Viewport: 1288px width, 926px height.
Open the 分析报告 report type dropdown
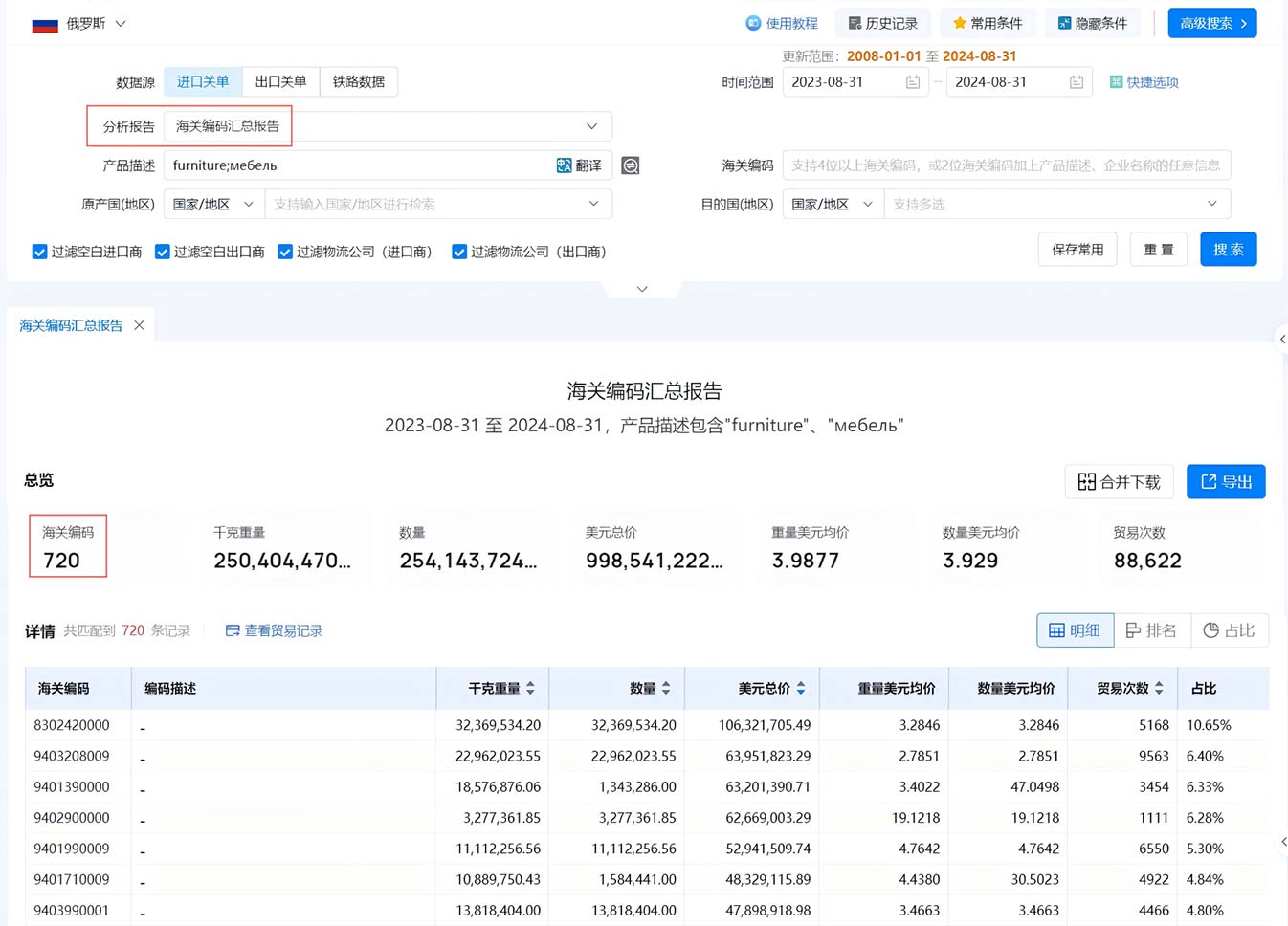388,126
